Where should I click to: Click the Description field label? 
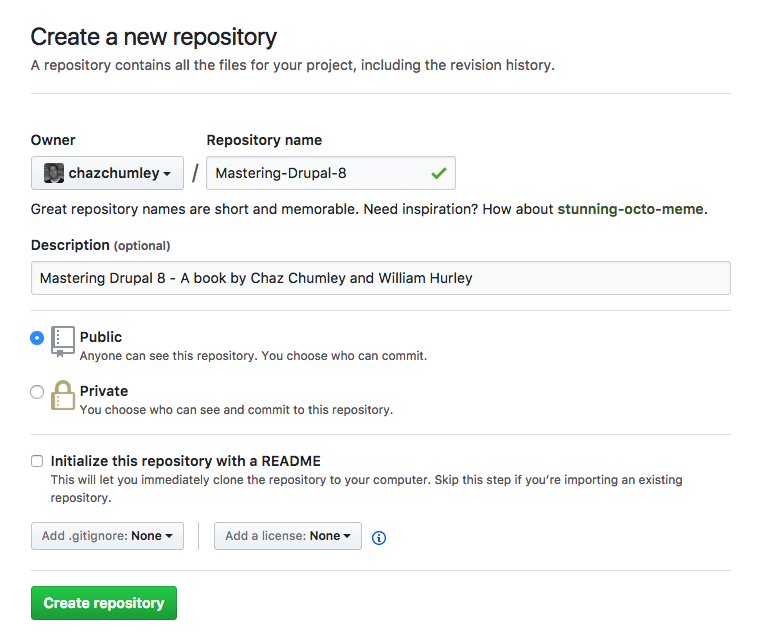(70, 245)
